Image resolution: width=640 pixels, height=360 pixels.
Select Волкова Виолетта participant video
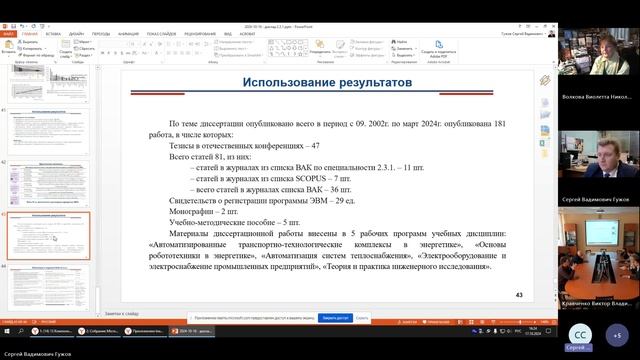[x=599, y=51]
